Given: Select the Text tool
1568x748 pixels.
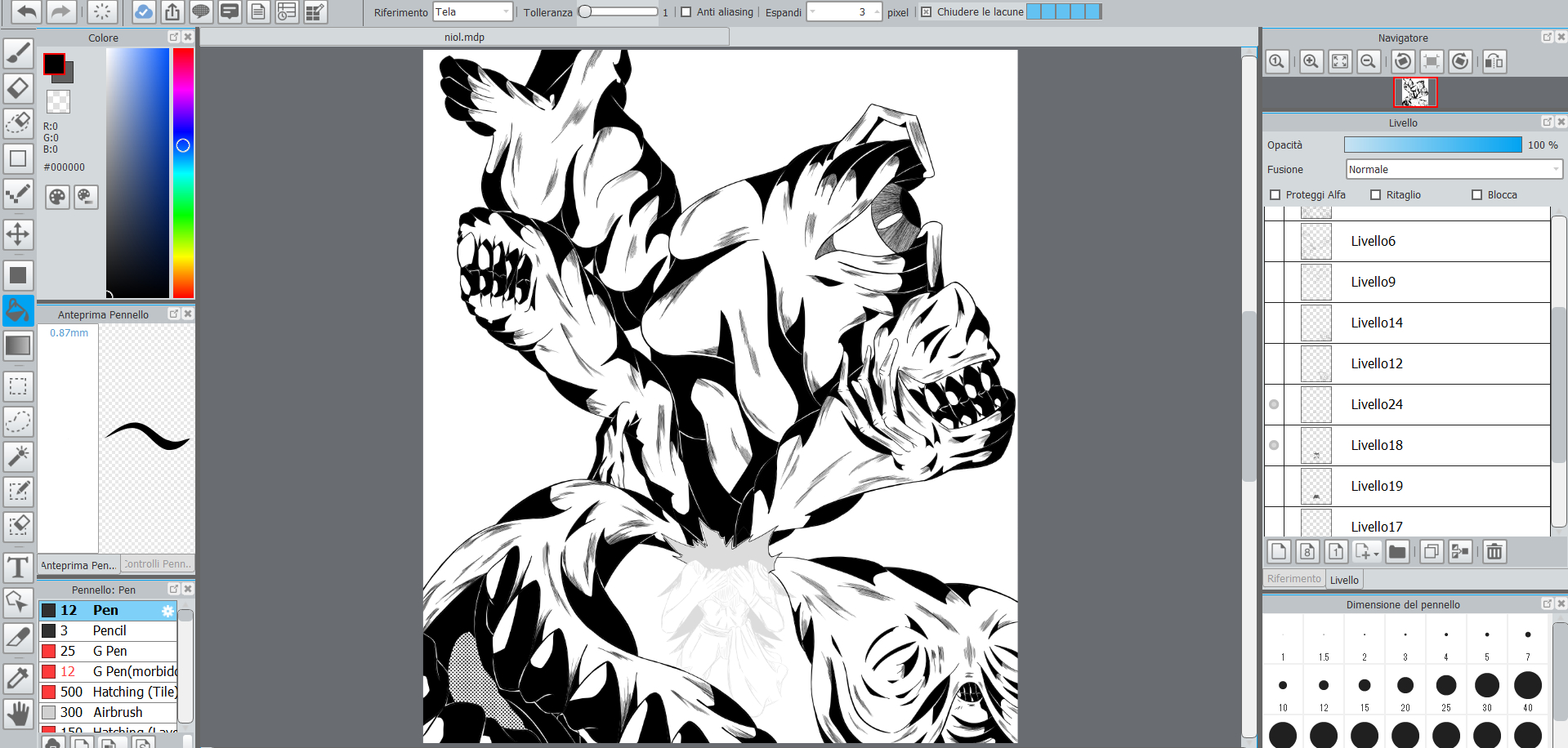Looking at the screenshot, I should 18,568.
